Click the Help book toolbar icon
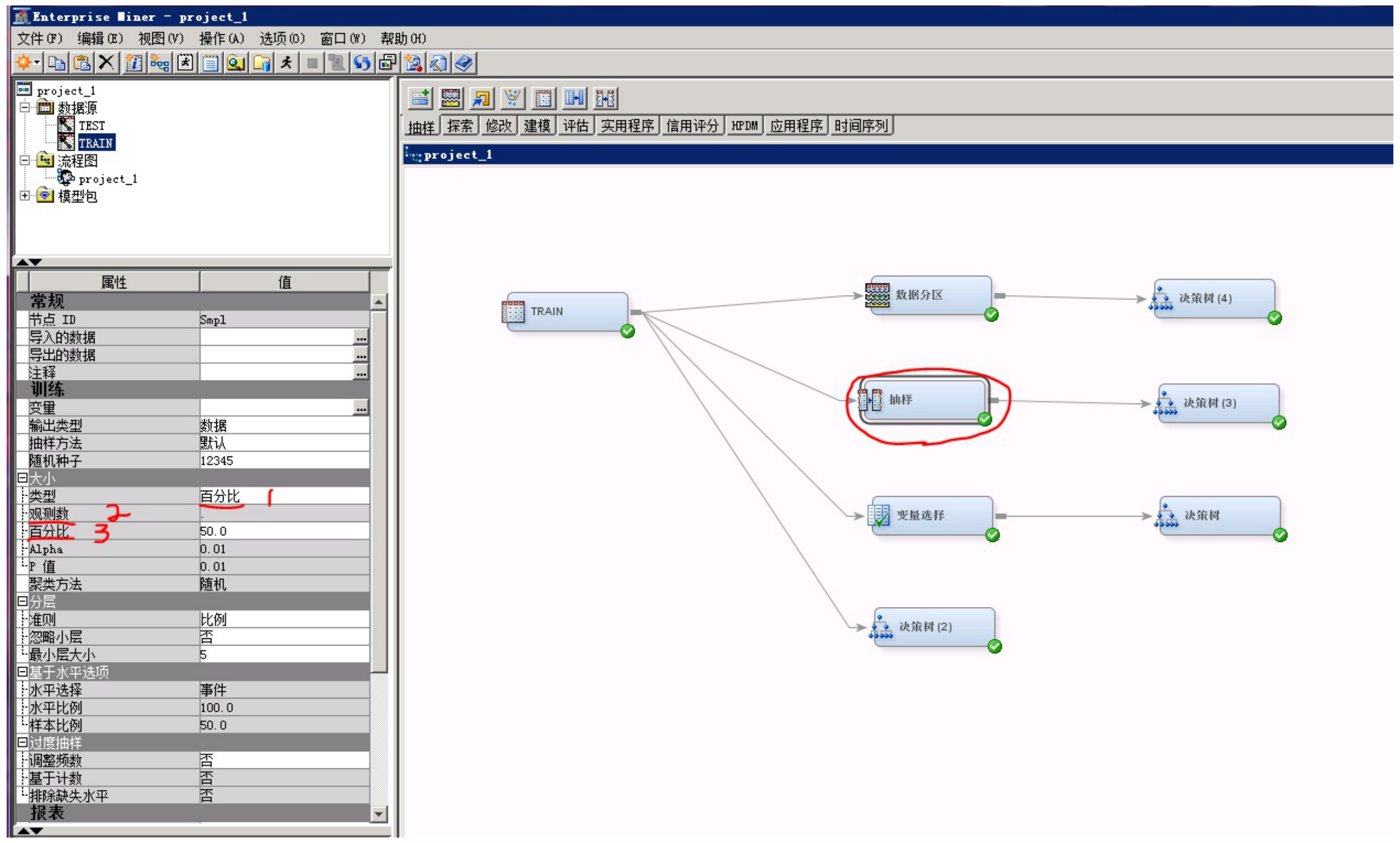 464,63
